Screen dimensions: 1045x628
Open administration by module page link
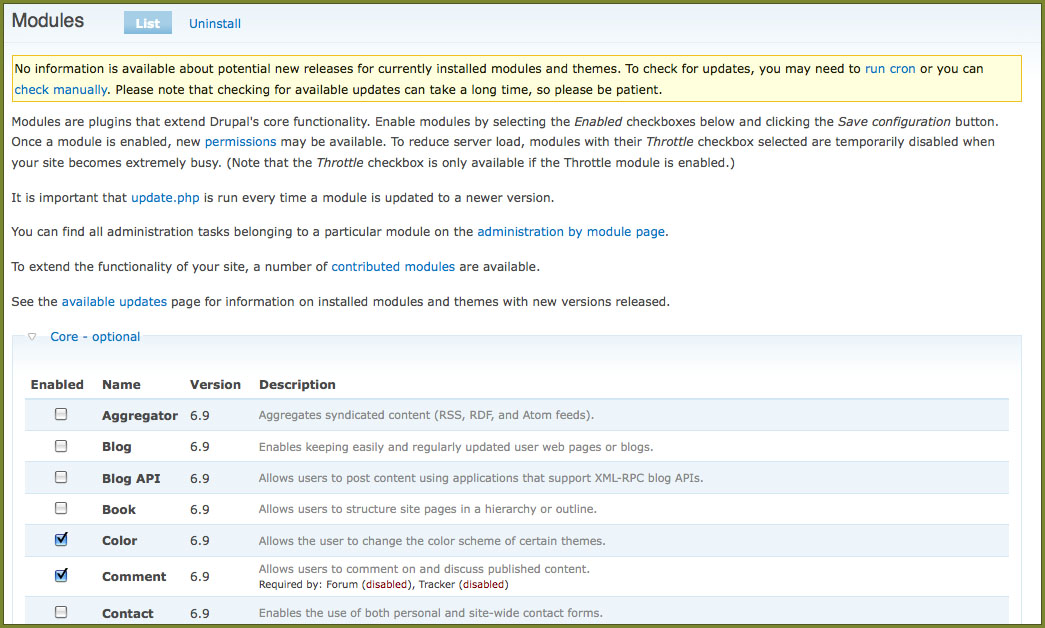pyautogui.click(x=570, y=231)
